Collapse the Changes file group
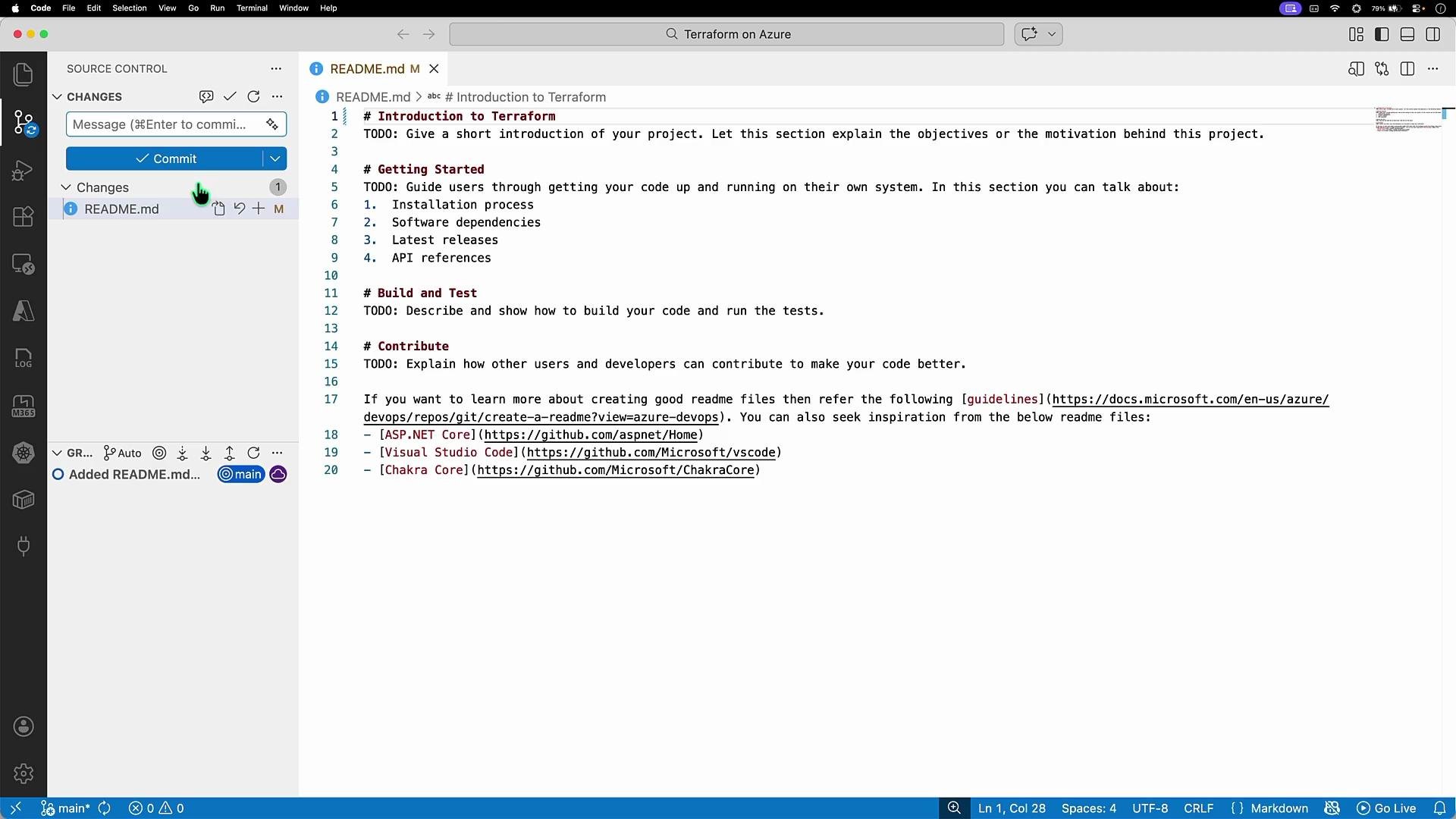The height and width of the screenshot is (819, 1456). [66, 187]
